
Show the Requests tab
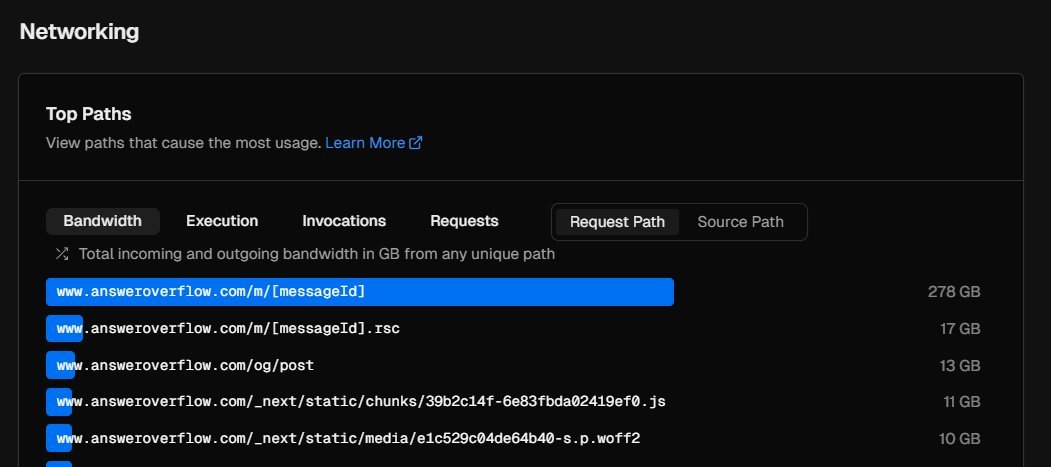click(x=464, y=221)
